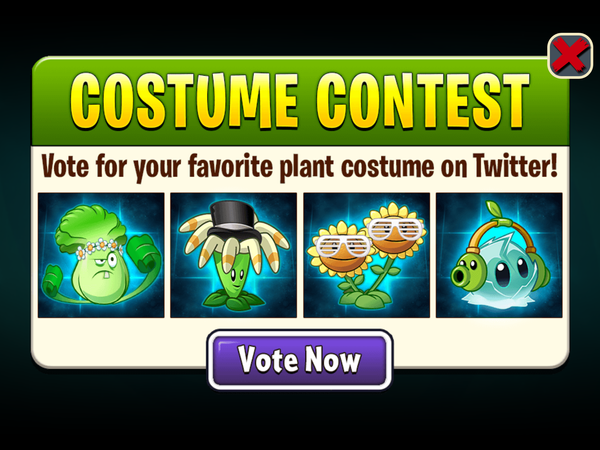Select the Bloomerang top hat costume

[x=233, y=255]
